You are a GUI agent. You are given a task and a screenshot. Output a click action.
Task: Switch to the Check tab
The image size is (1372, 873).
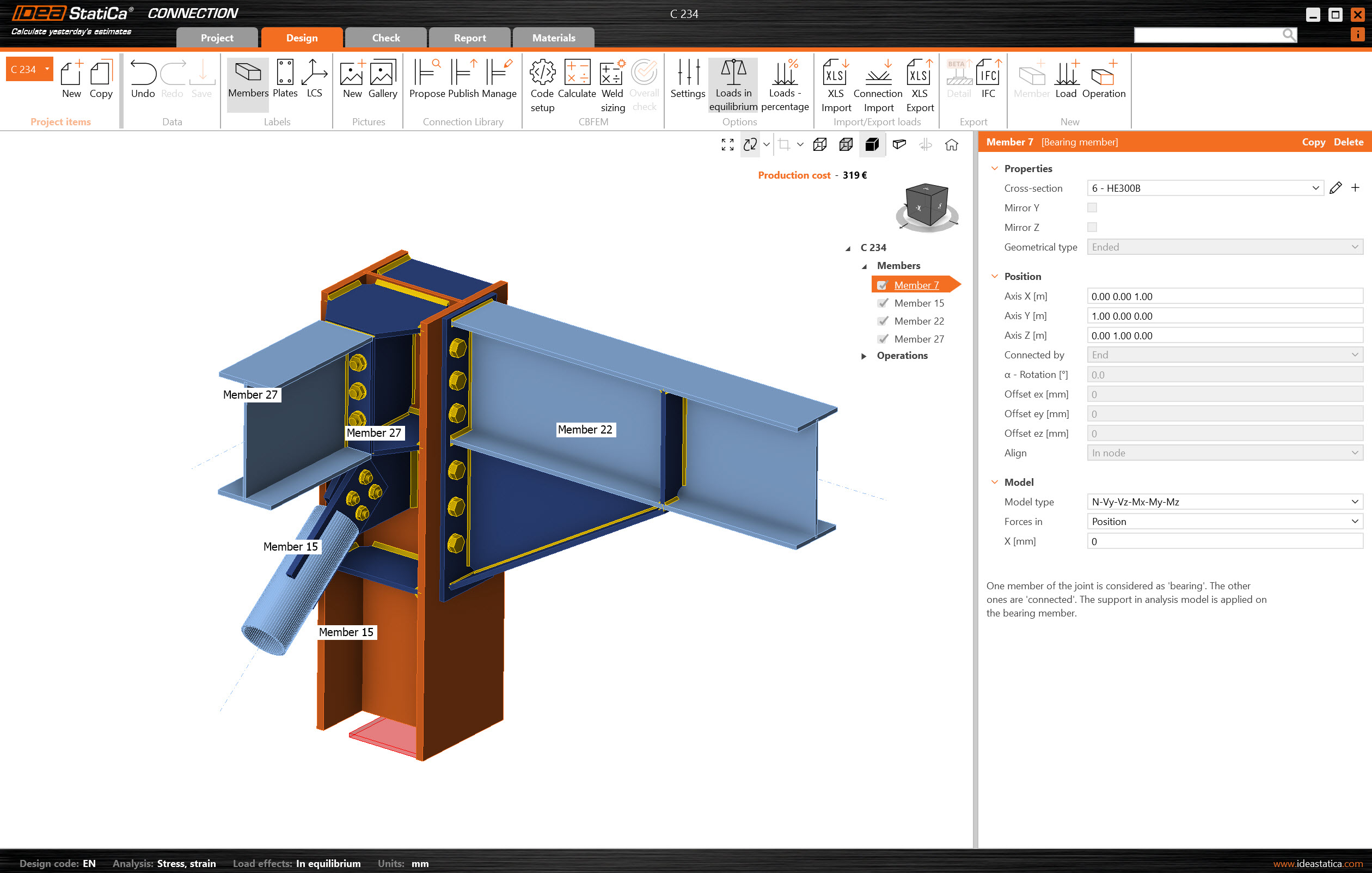click(x=385, y=38)
